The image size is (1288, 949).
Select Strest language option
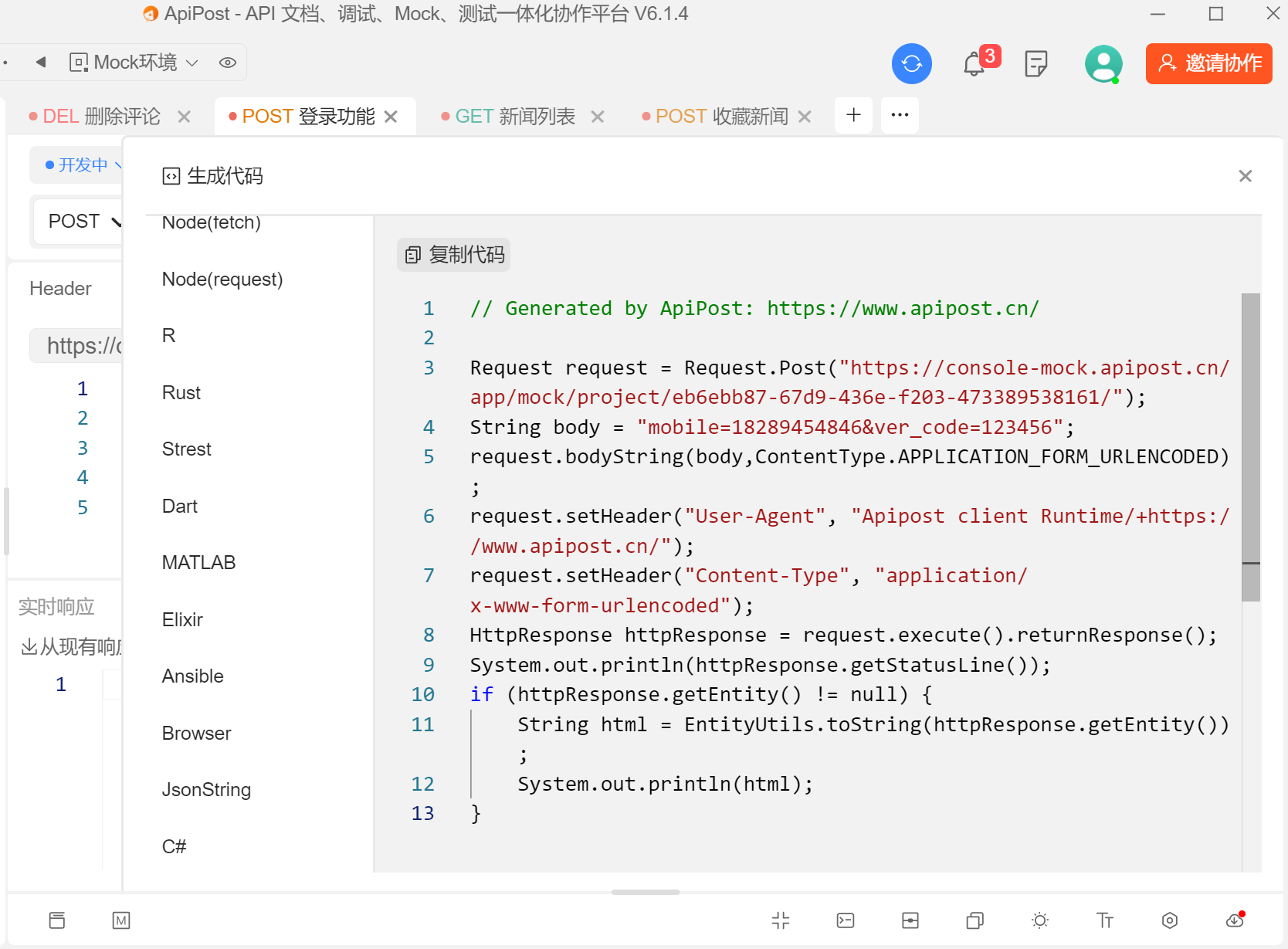pos(187,449)
